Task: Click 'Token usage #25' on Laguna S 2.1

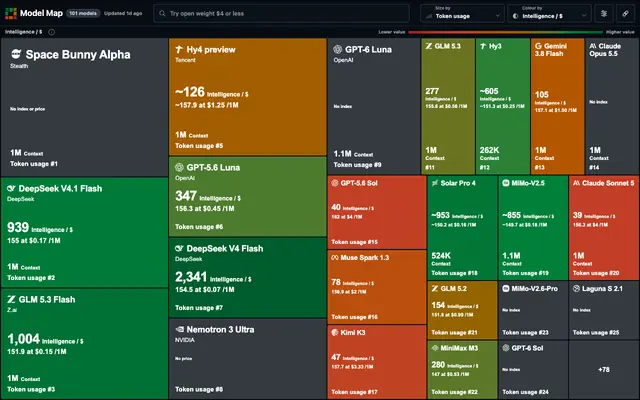Action: [596, 332]
